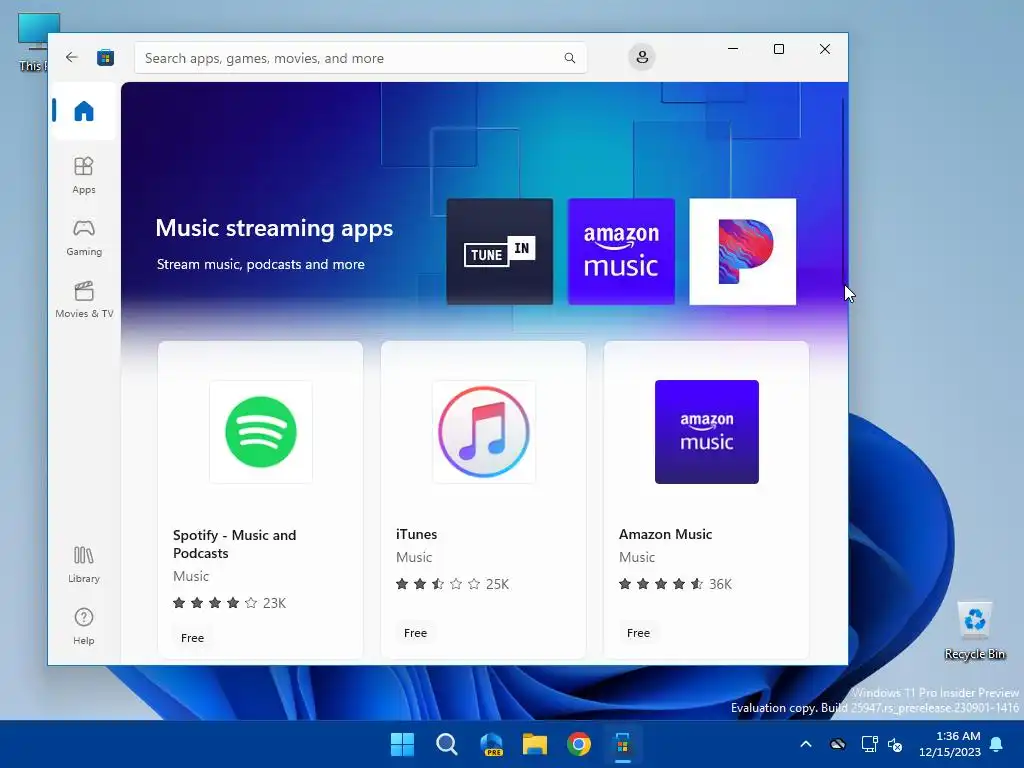
Task: Click the Spotify star rating 23K
Action: (229, 603)
